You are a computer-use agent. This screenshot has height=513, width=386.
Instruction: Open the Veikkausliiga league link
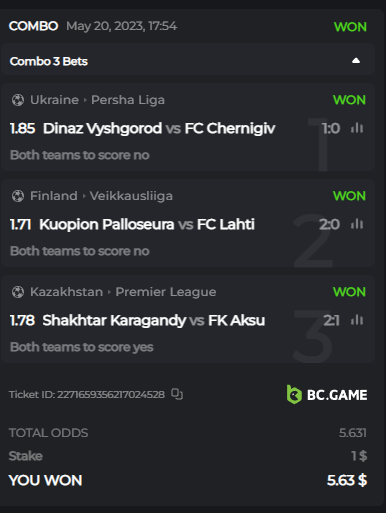(131, 196)
